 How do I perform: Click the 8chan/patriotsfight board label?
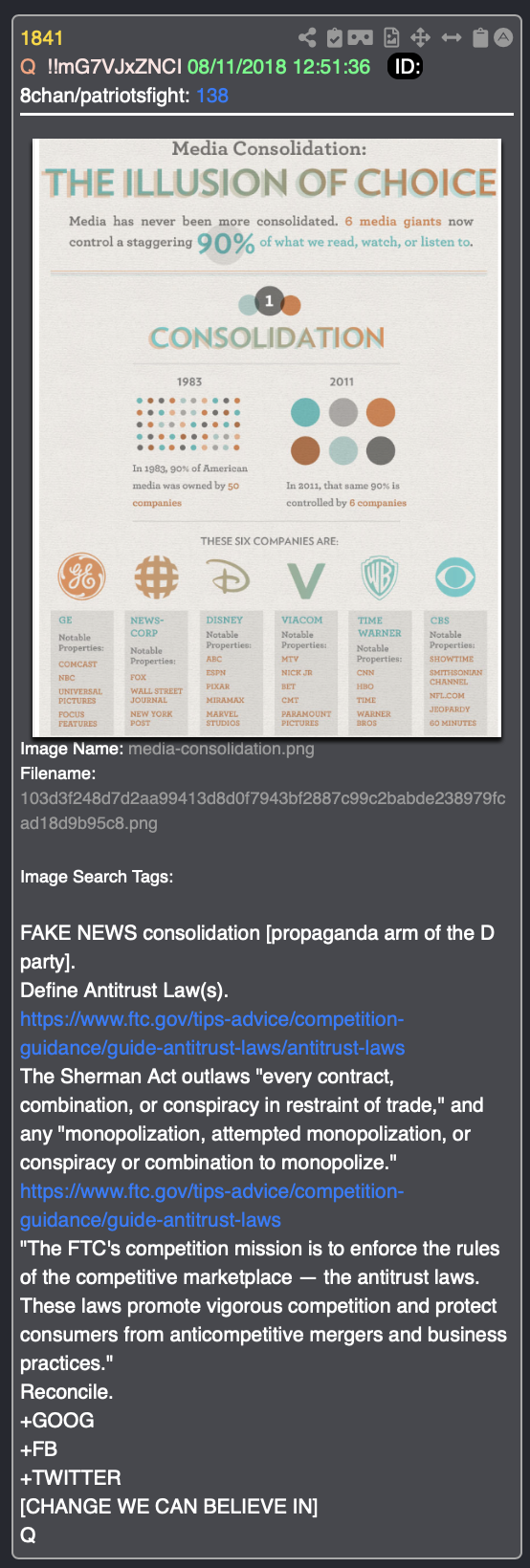coord(105,96)
